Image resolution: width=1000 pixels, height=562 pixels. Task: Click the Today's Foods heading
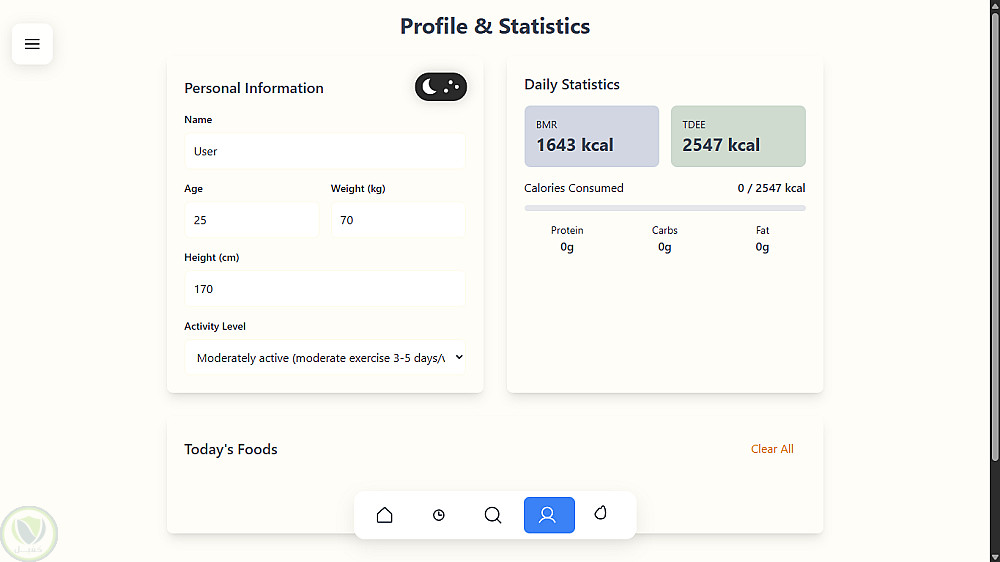(231, 449)
